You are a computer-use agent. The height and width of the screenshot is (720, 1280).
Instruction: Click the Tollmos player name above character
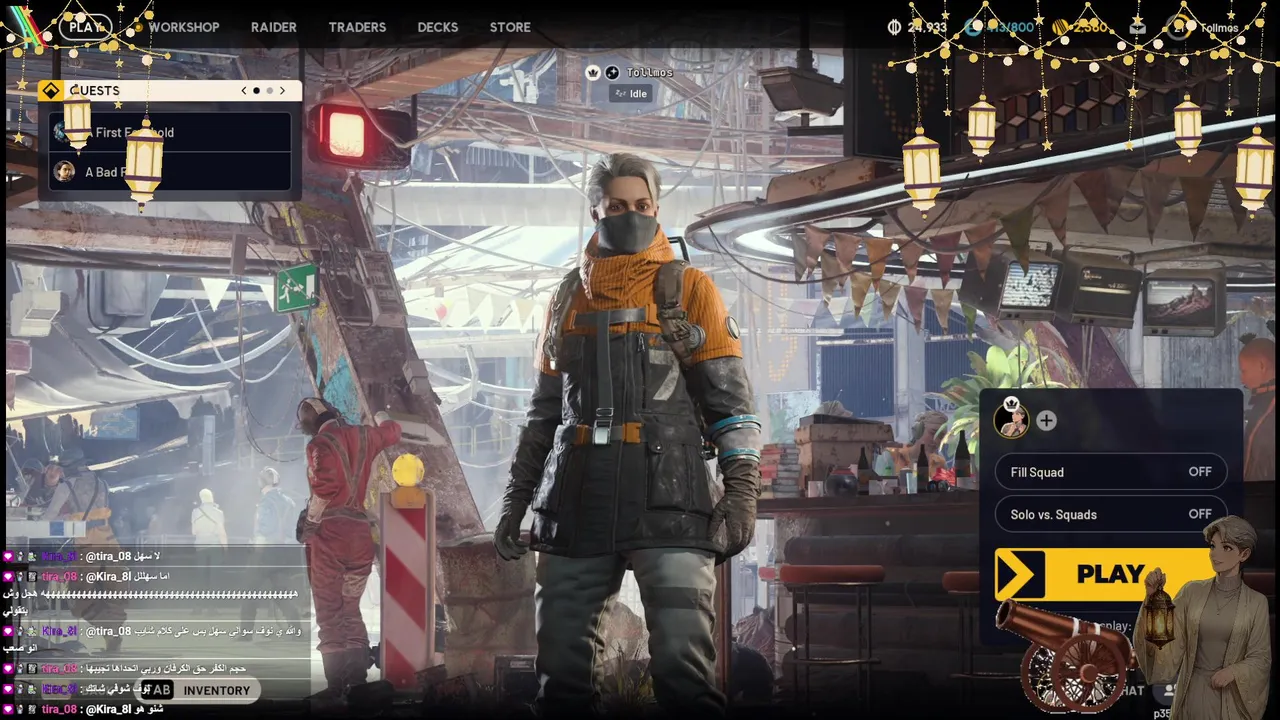650,72
